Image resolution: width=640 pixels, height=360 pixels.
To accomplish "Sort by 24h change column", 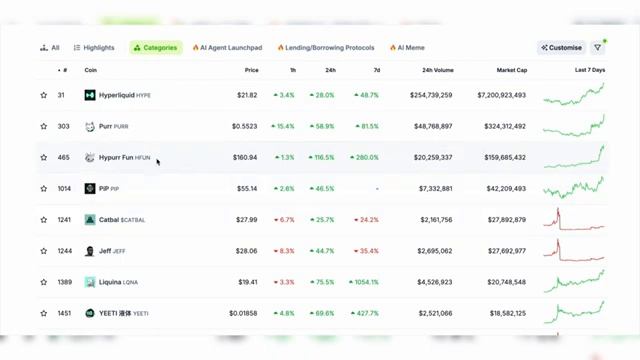I will tap(330, 70).
